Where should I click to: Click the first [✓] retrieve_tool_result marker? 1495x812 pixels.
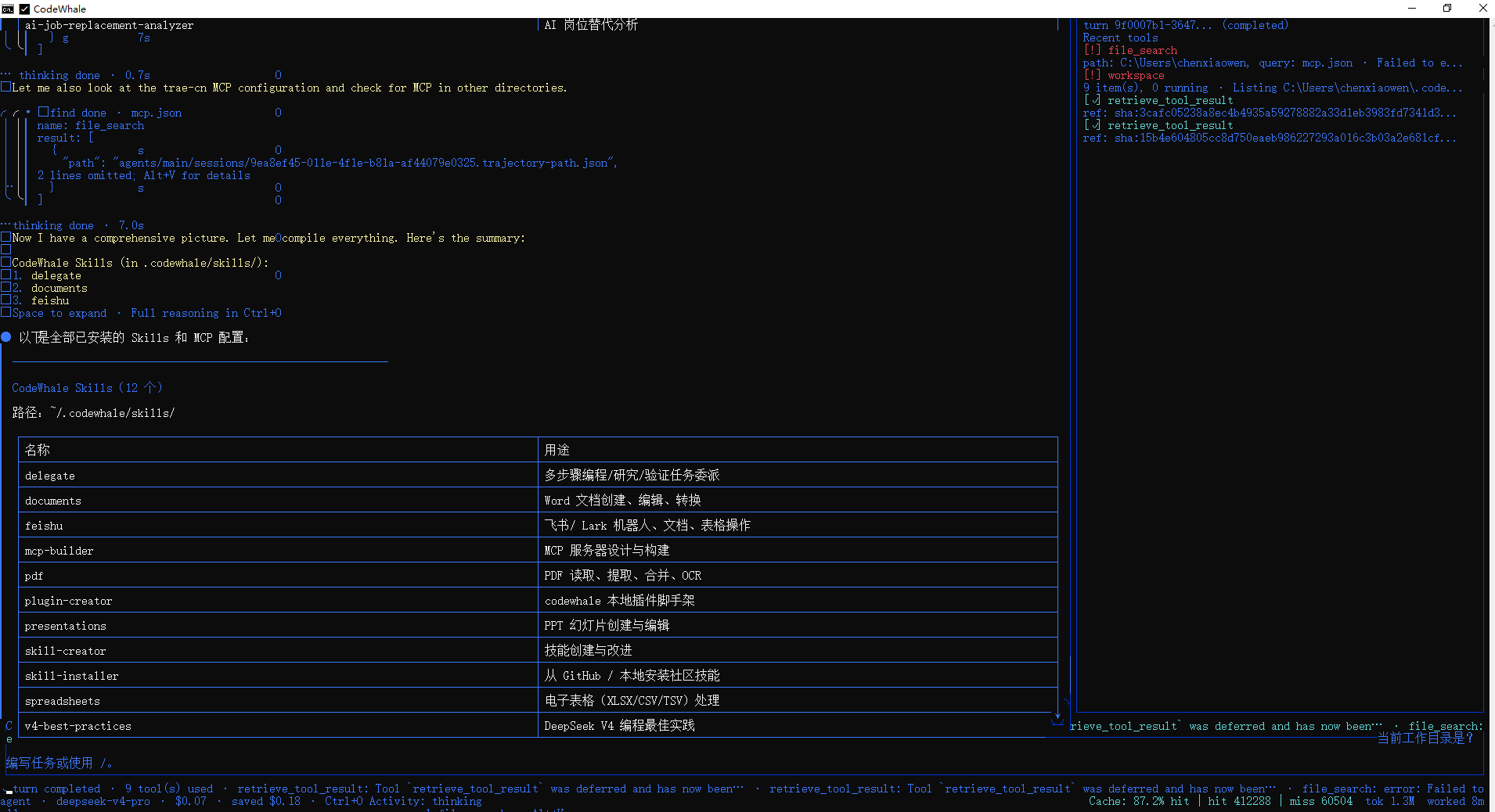pyautogui.click(x=1092, y=100)
